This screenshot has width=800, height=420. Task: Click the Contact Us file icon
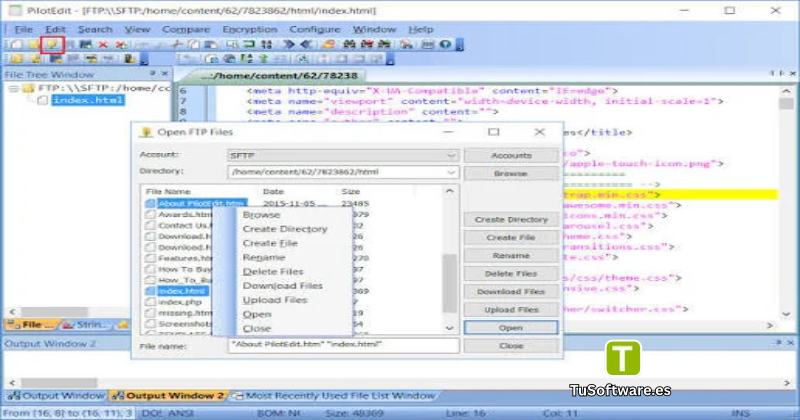coord(150,226)
